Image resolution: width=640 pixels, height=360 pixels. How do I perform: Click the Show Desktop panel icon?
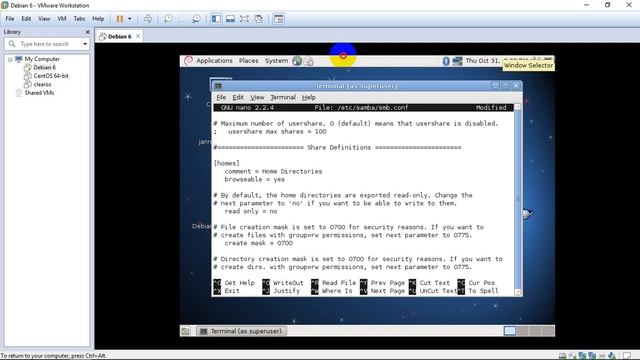pyautogui.click(x=185, y=331)
